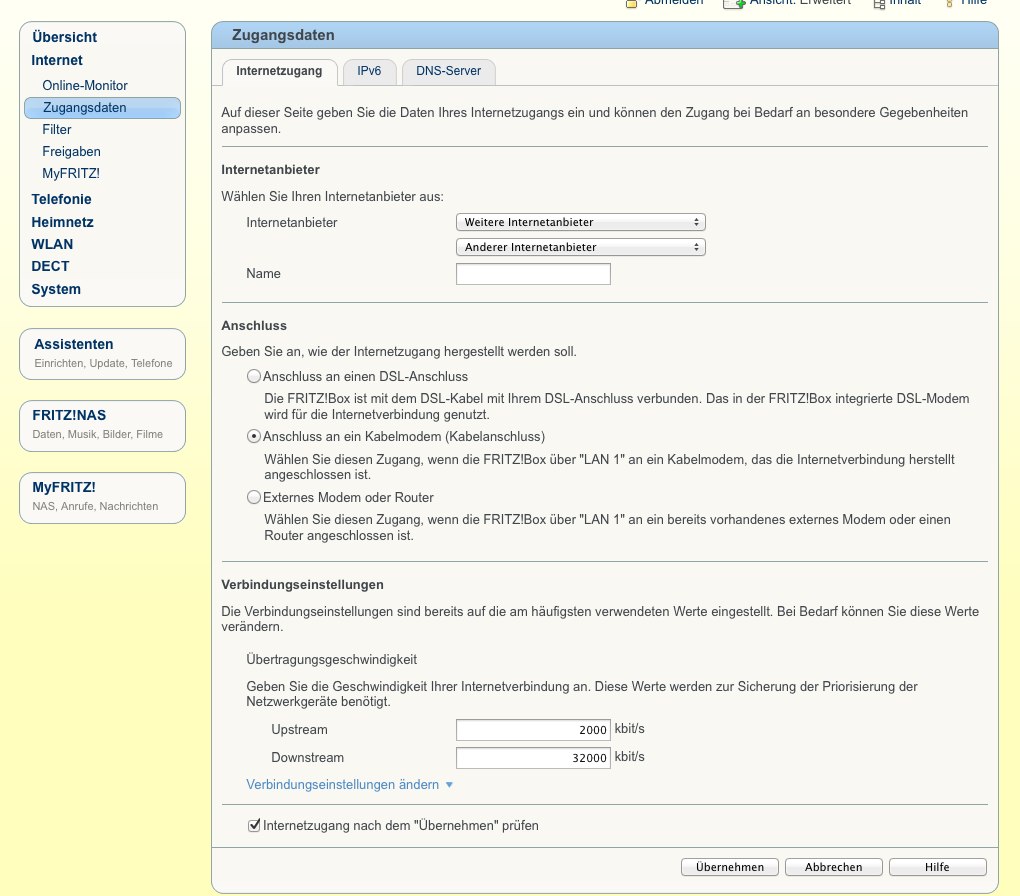1020x896 pixels.
Task: Go to Freigaben in the sidebar
Action: (x=72, y=152)
